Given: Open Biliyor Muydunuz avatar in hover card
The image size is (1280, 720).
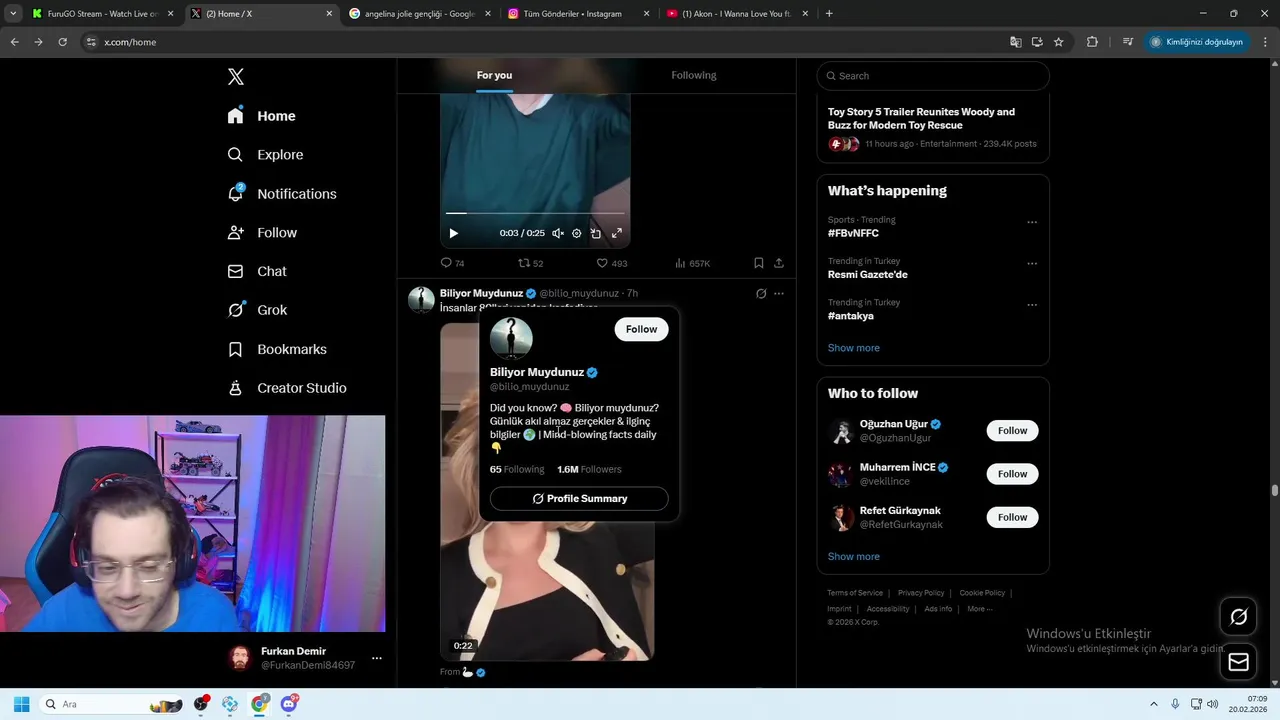Looking at the screenshot, I should click(x=511, y=338).
